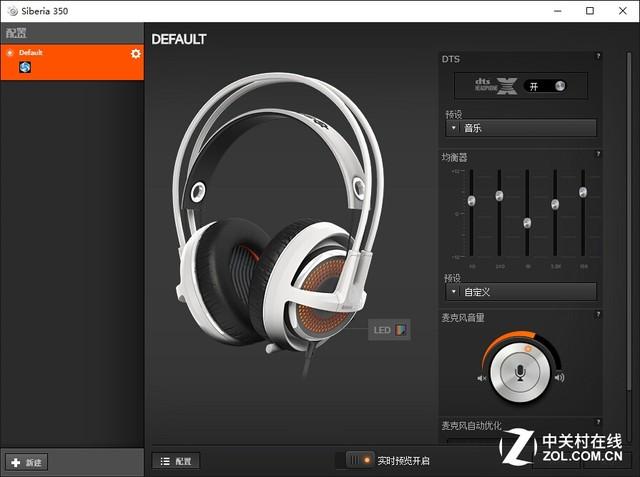Maximize the Siberia 350 window
640x477 pixels.
590,11
